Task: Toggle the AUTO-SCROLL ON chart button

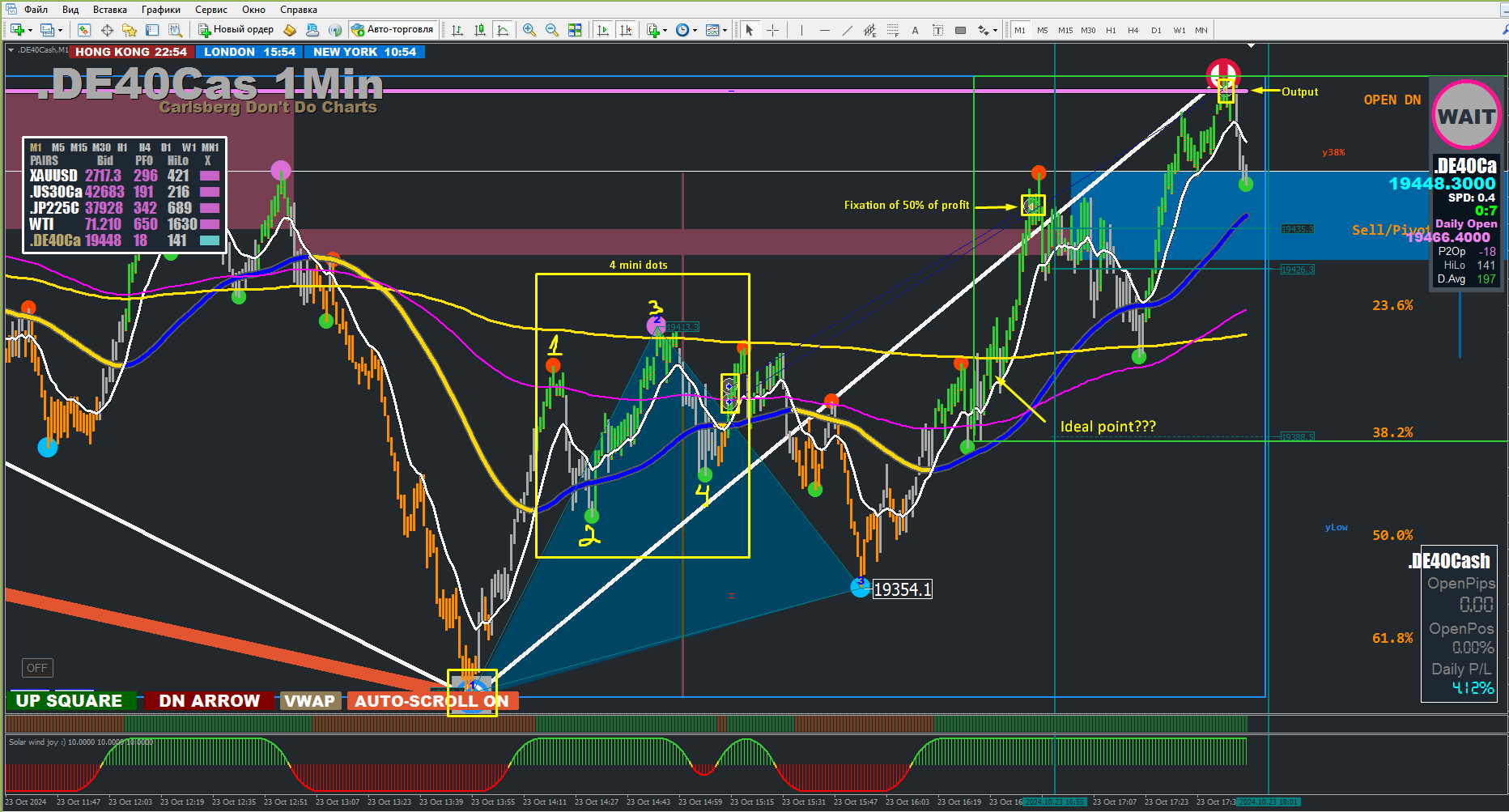Action: click(431, 701)
